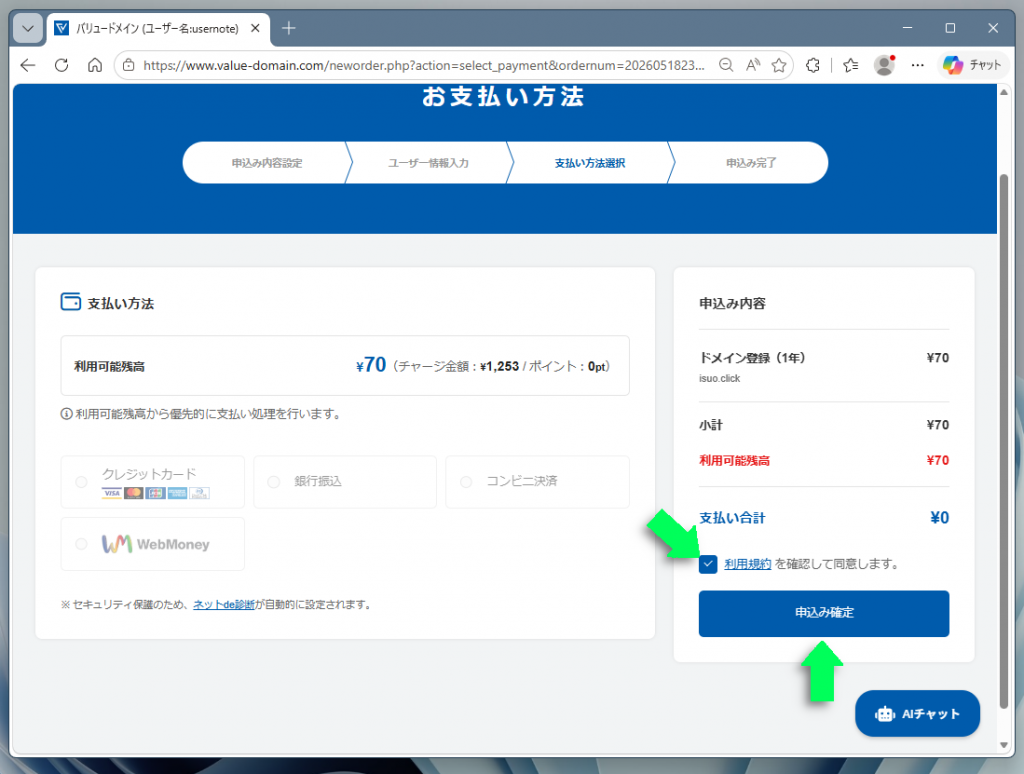1024x774 pixels.
Task: Select the コンビニ決済 payment option
Action: tap(537, 482)
